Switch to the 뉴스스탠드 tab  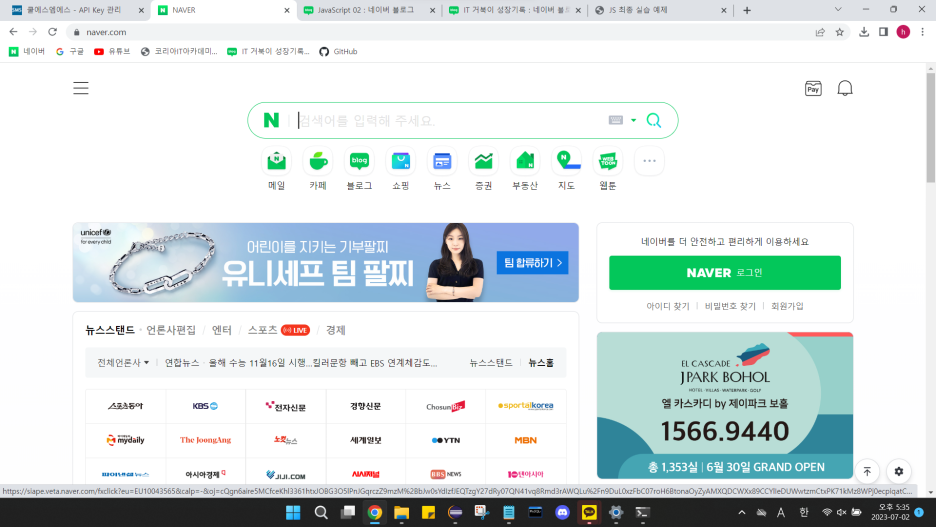[x=110, y=330]
